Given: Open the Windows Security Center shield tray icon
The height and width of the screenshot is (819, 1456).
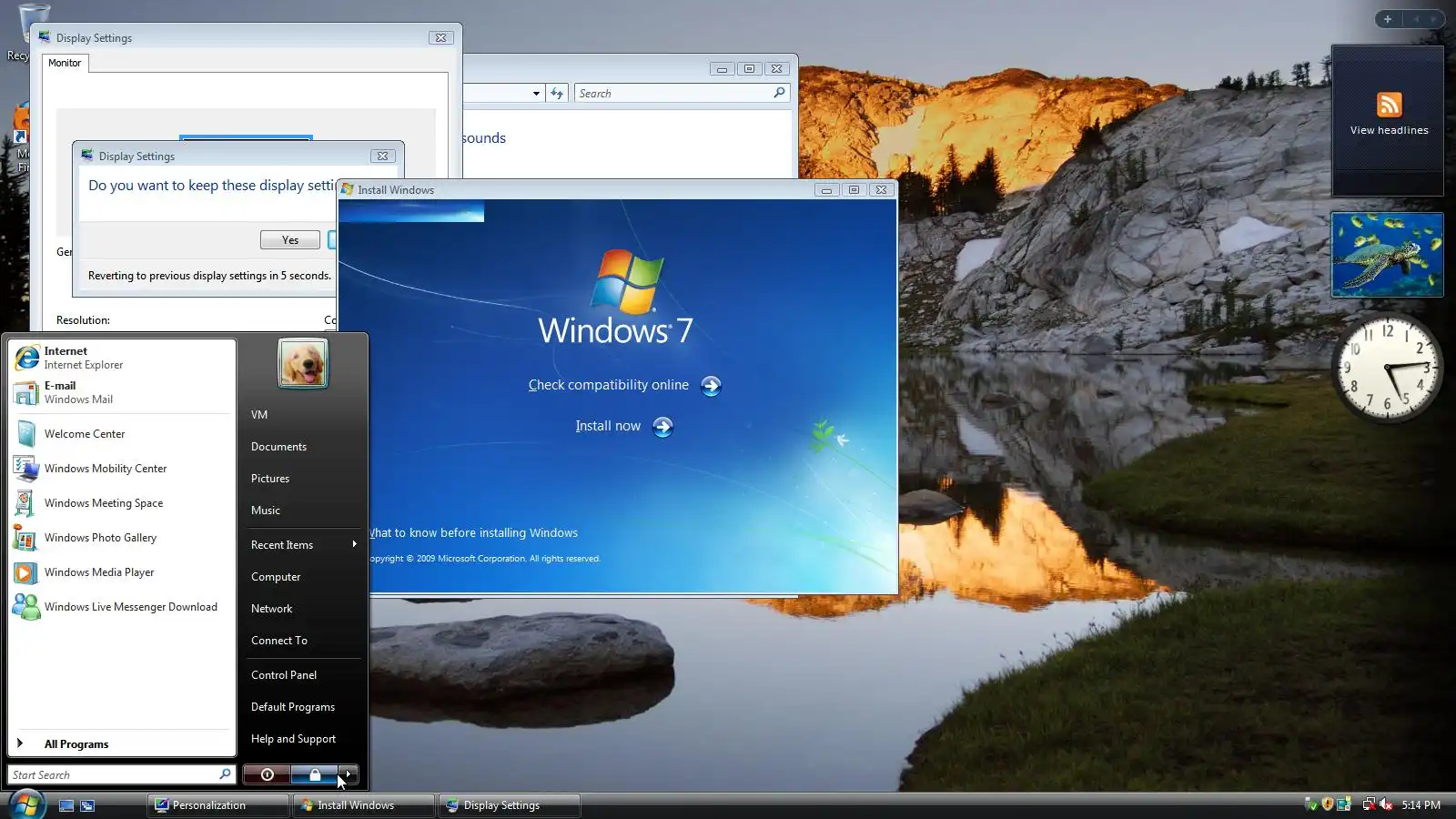Looking at the screenshot, I should [x=1328, y=804].
